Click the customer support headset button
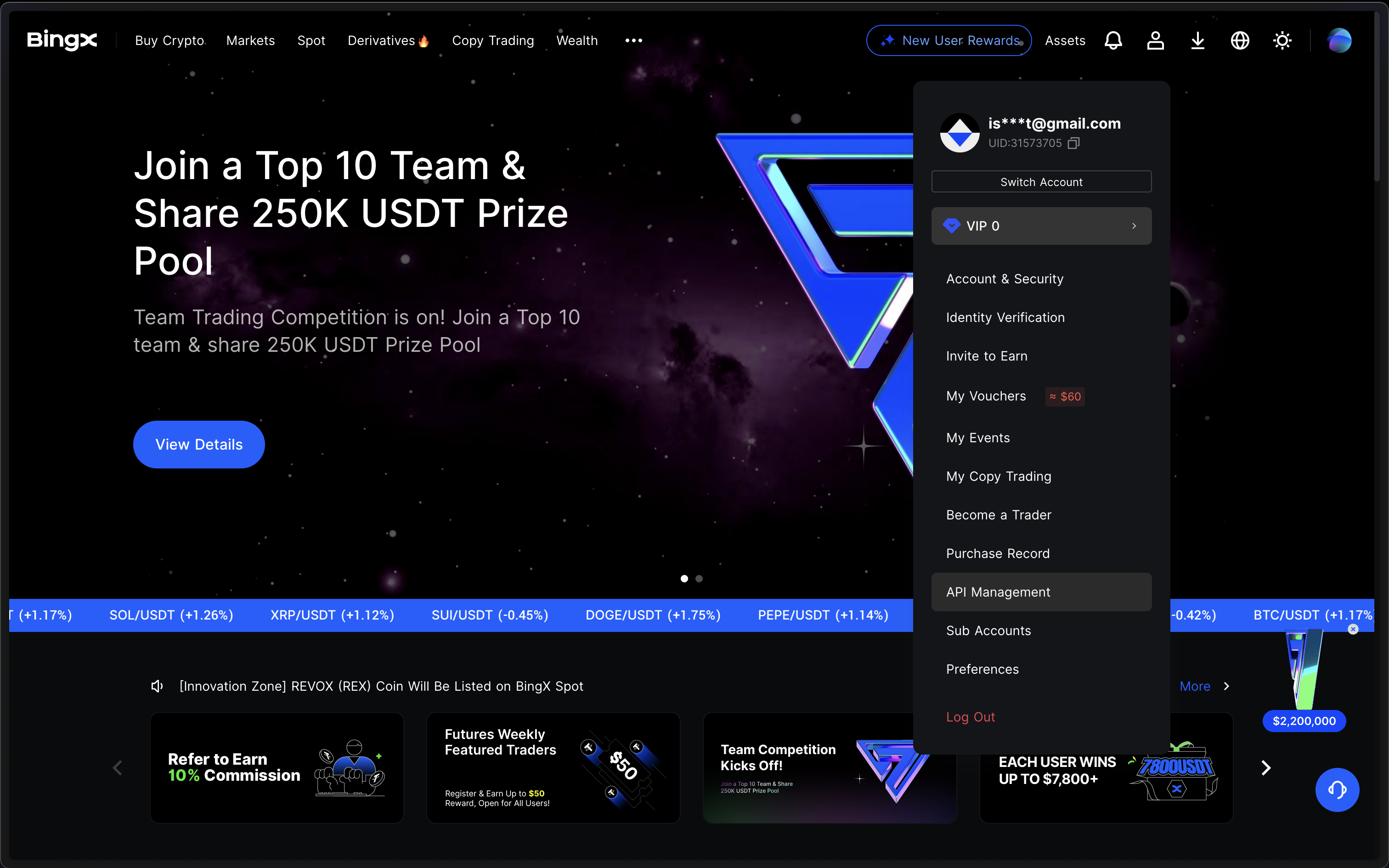The height and width of the screenshot is (868, 1389). pyautogui.click(x=1337, y=789)
